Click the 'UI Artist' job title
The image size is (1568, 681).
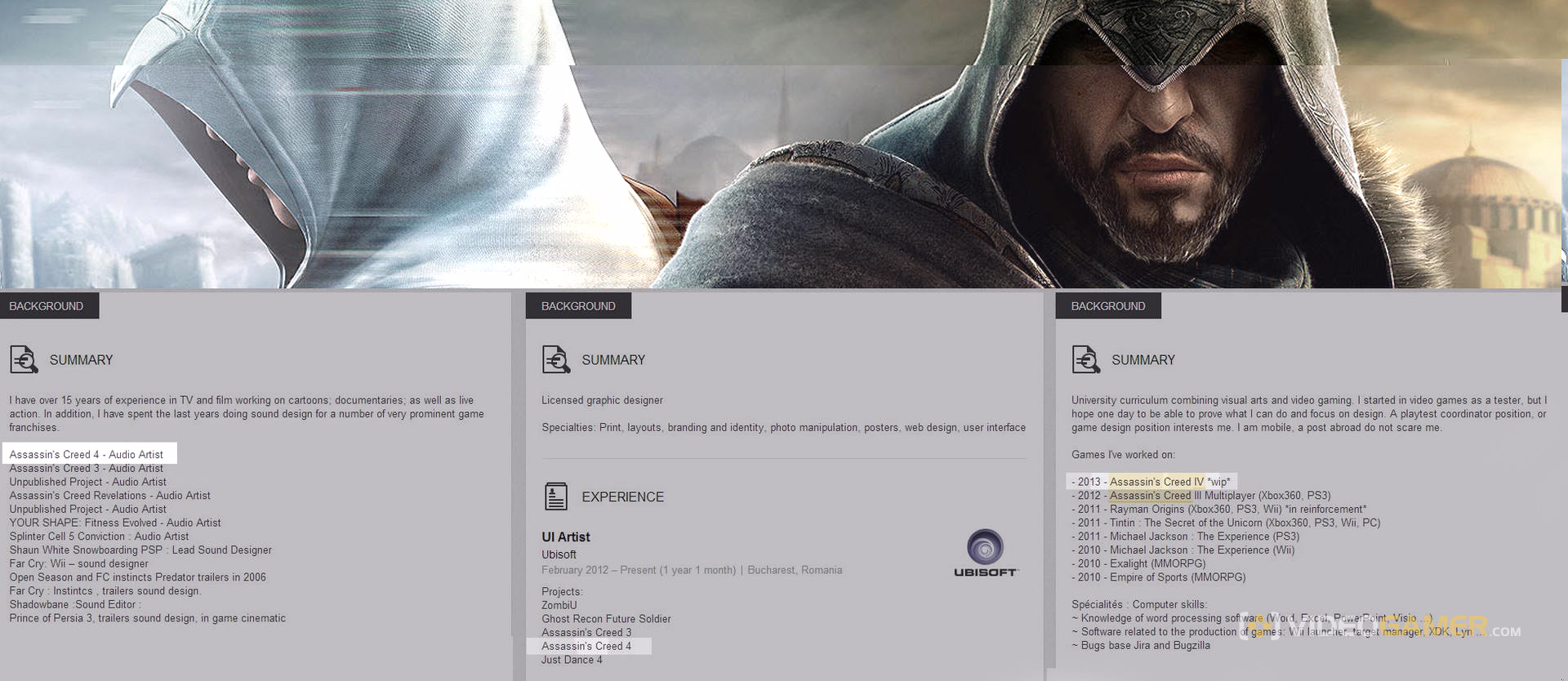tap(565, 537)
